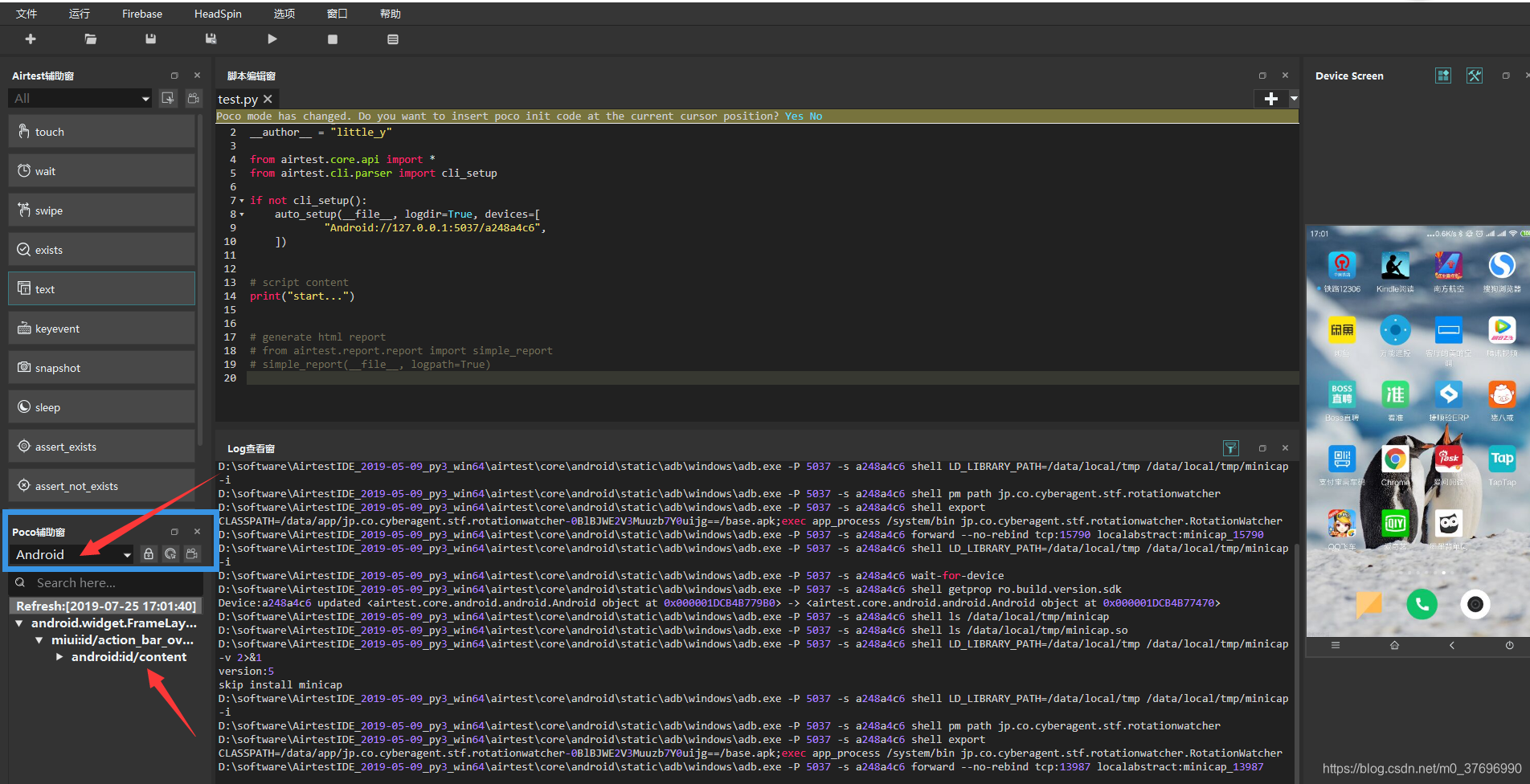Close the test.py tab
The image size is (1530, 784).
[x=268, y=99]
